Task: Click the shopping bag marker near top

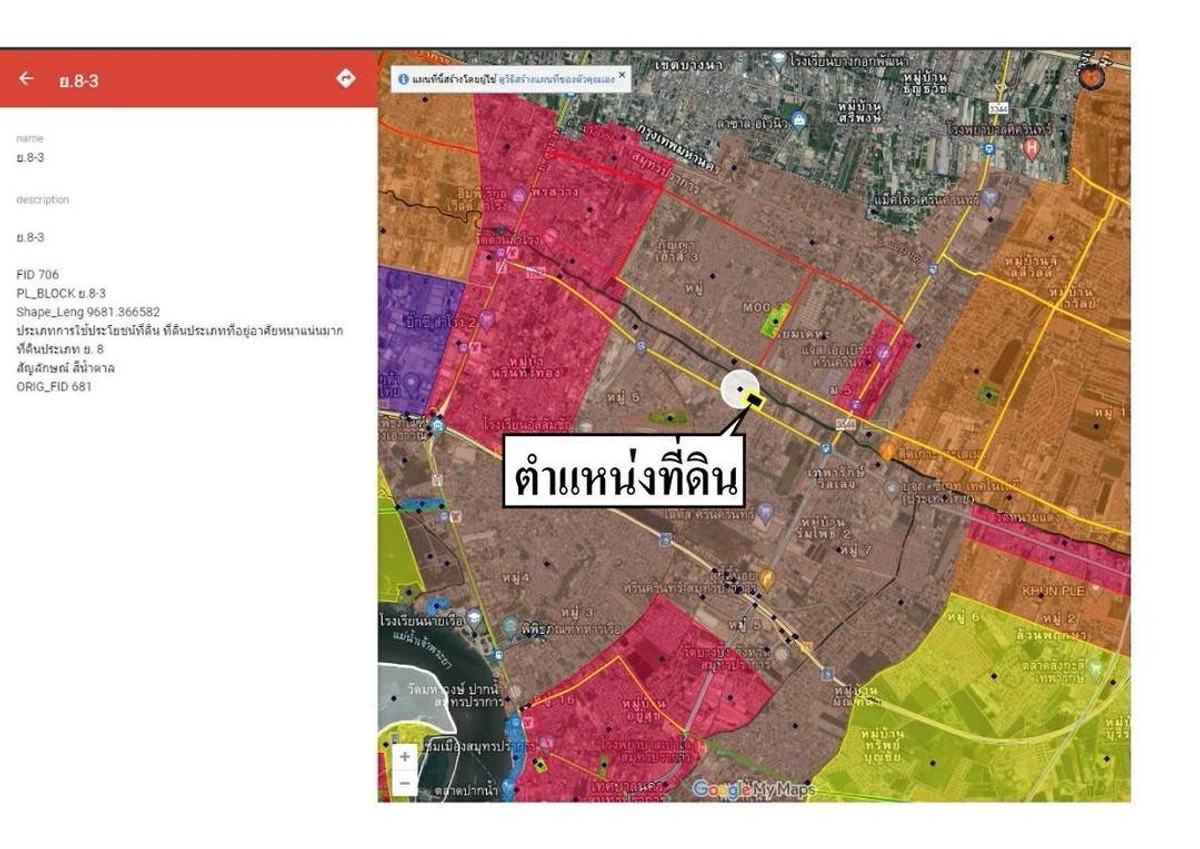Action: [x=798, y=121]
